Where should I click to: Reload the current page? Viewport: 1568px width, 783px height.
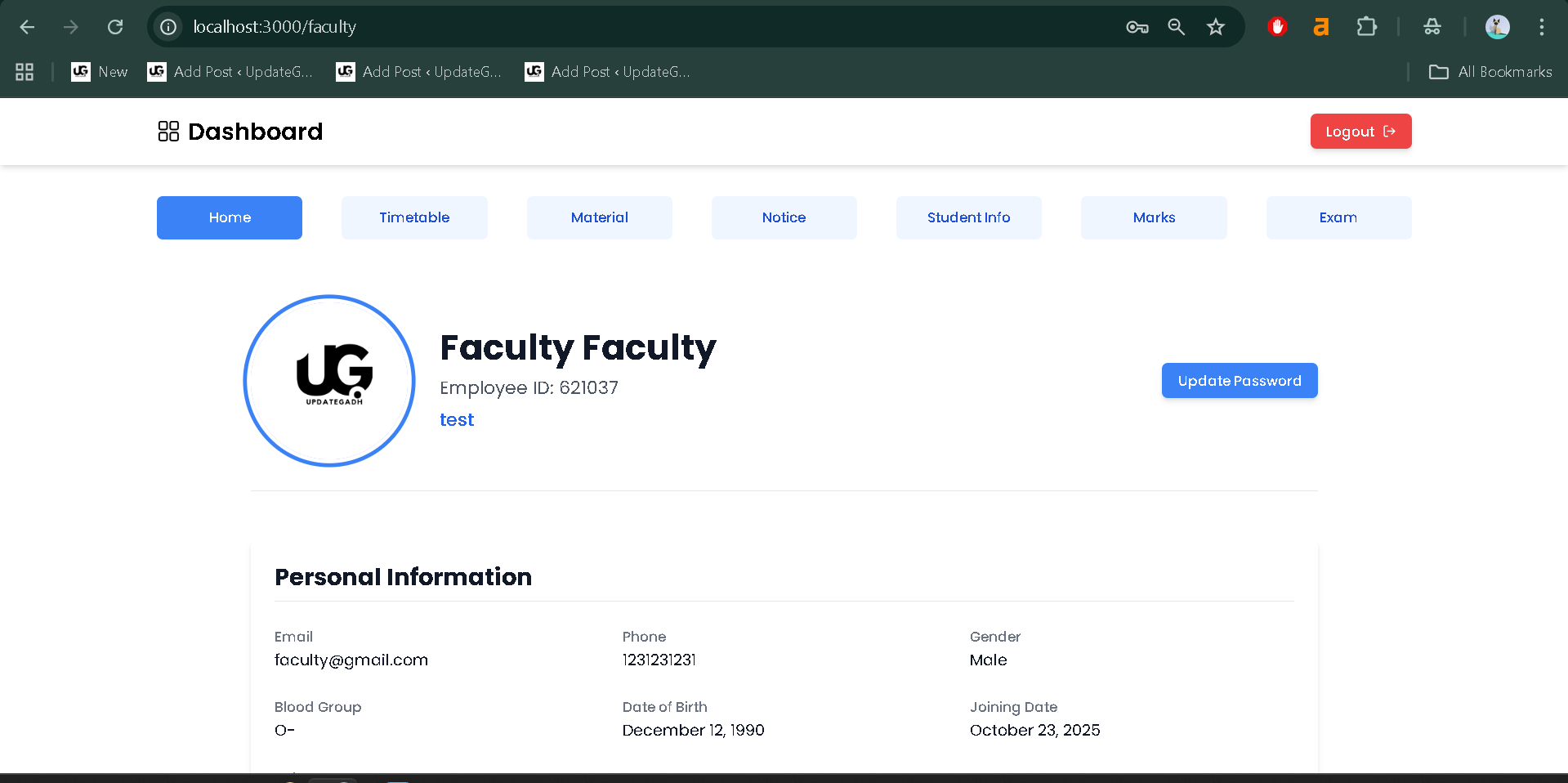115,26
